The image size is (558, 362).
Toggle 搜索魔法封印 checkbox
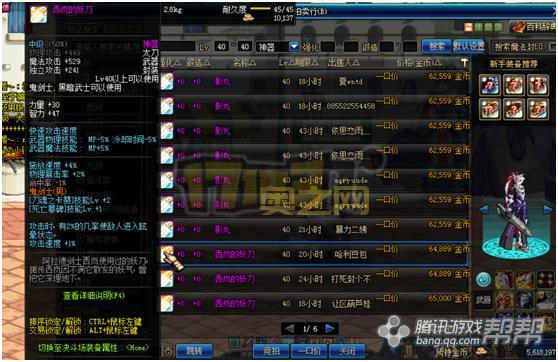pyautogui.click(x=553, y=47)
